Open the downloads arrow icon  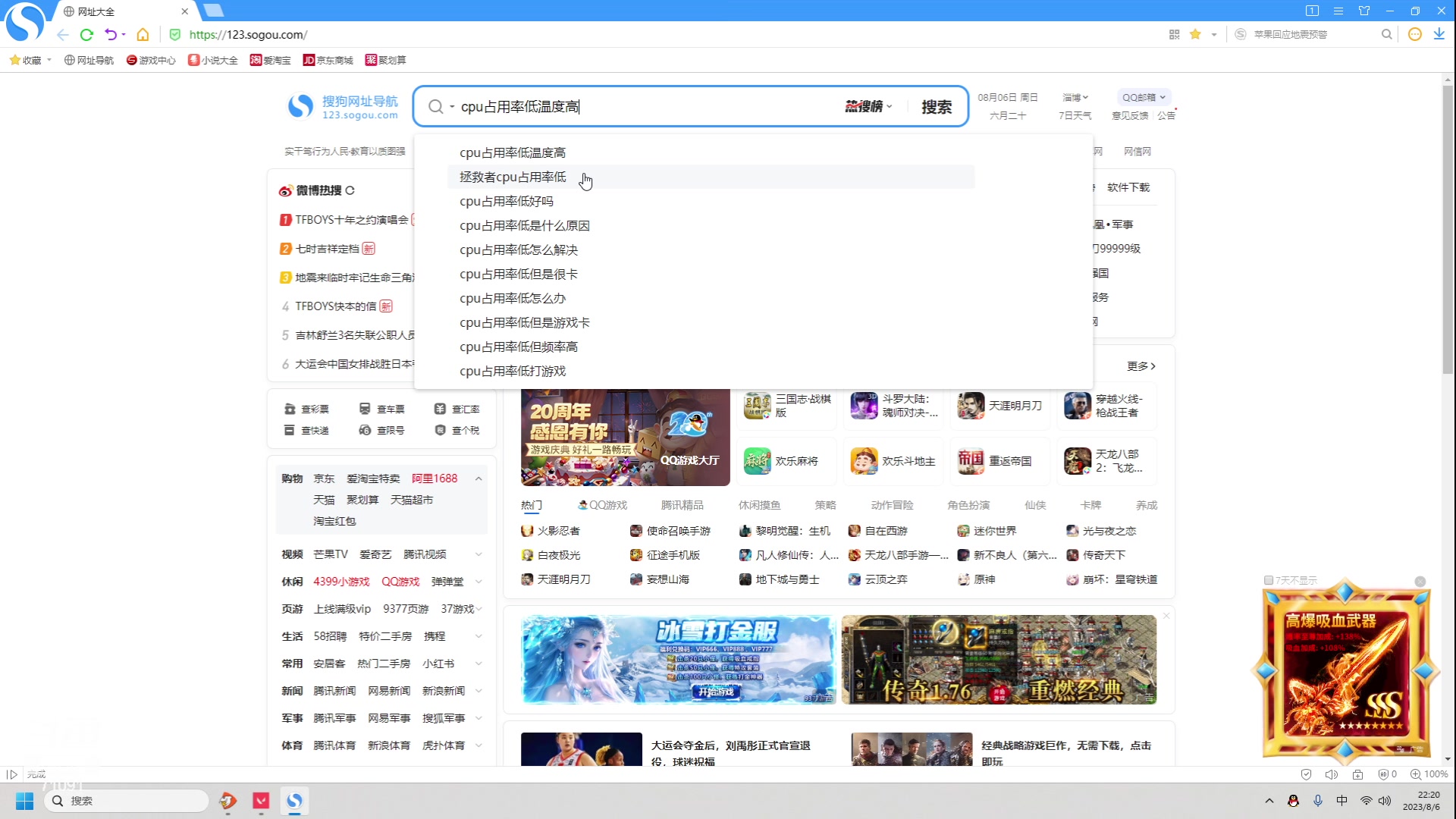(1439, 34)
